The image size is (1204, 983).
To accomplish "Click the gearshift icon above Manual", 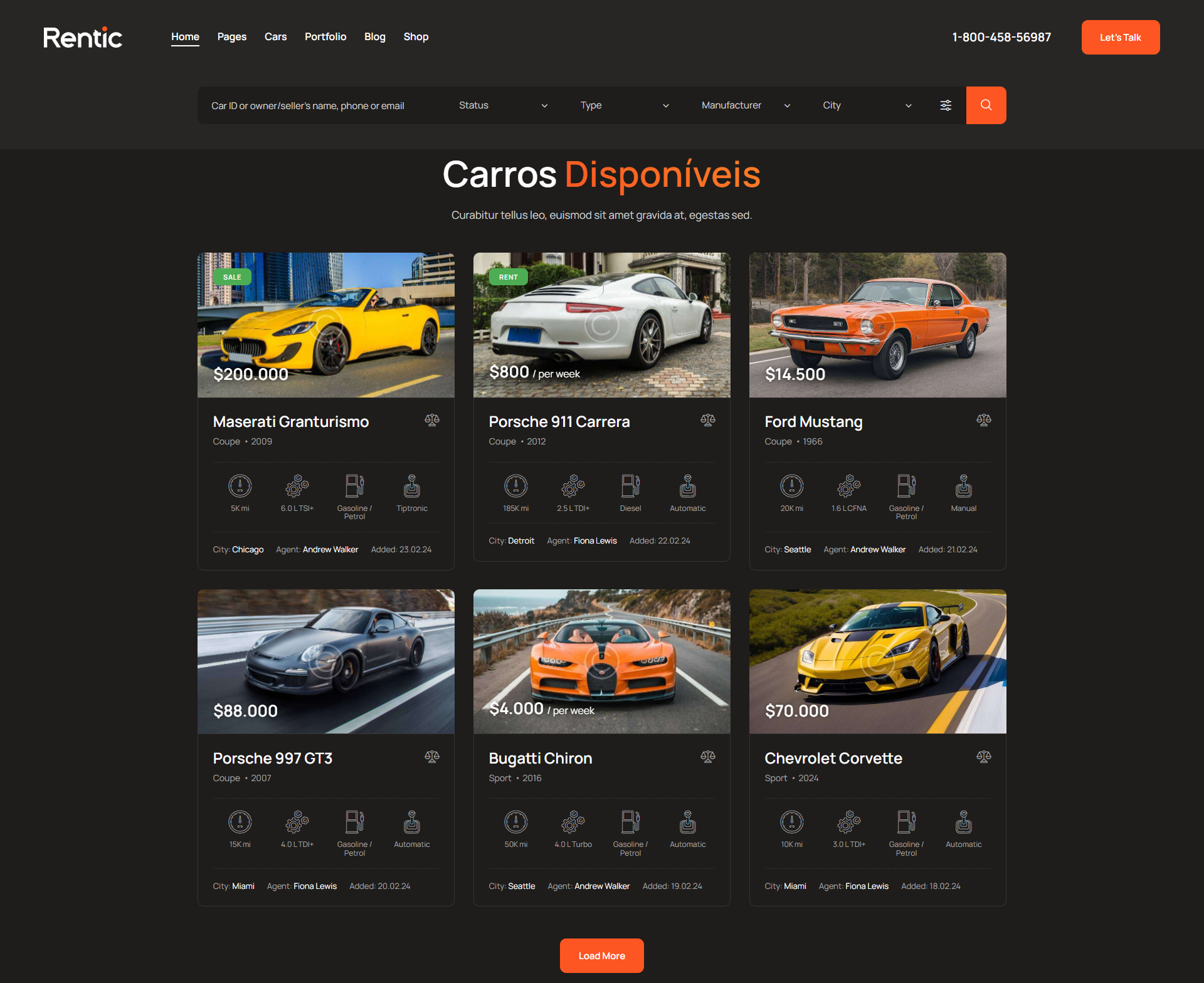I will (964, 486).
